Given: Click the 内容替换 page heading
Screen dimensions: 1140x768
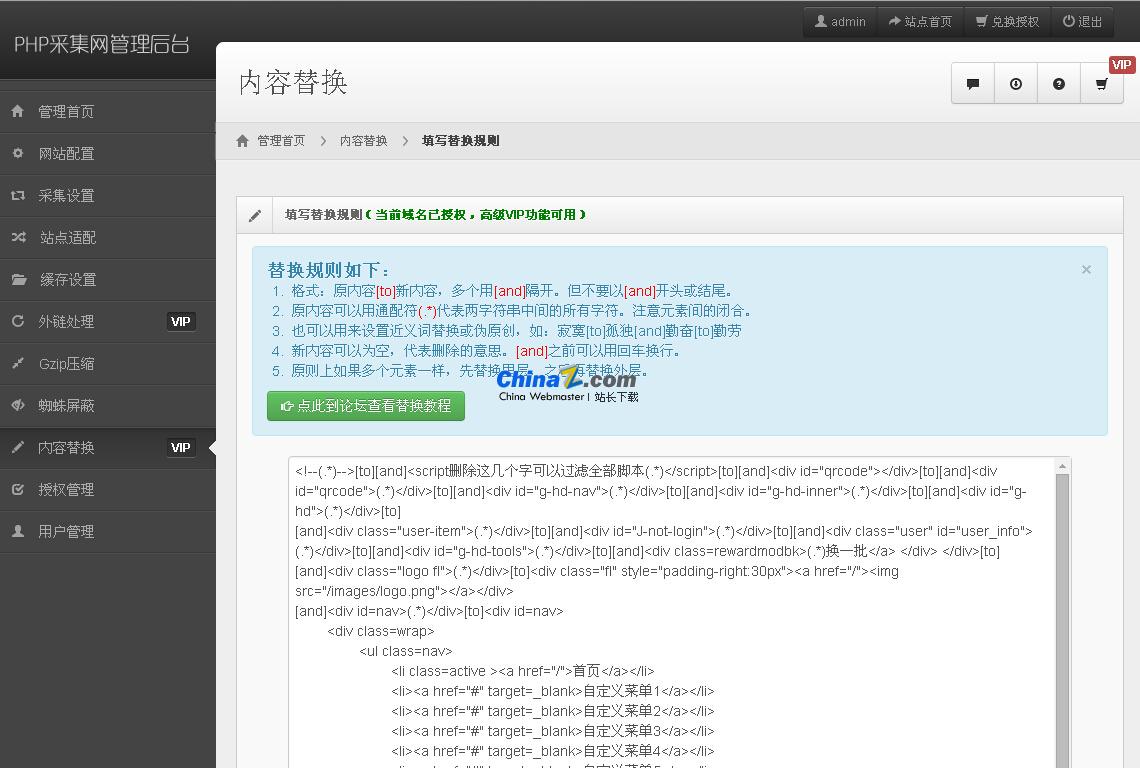Looking at the screenshot, I should (x=293, y=82).
